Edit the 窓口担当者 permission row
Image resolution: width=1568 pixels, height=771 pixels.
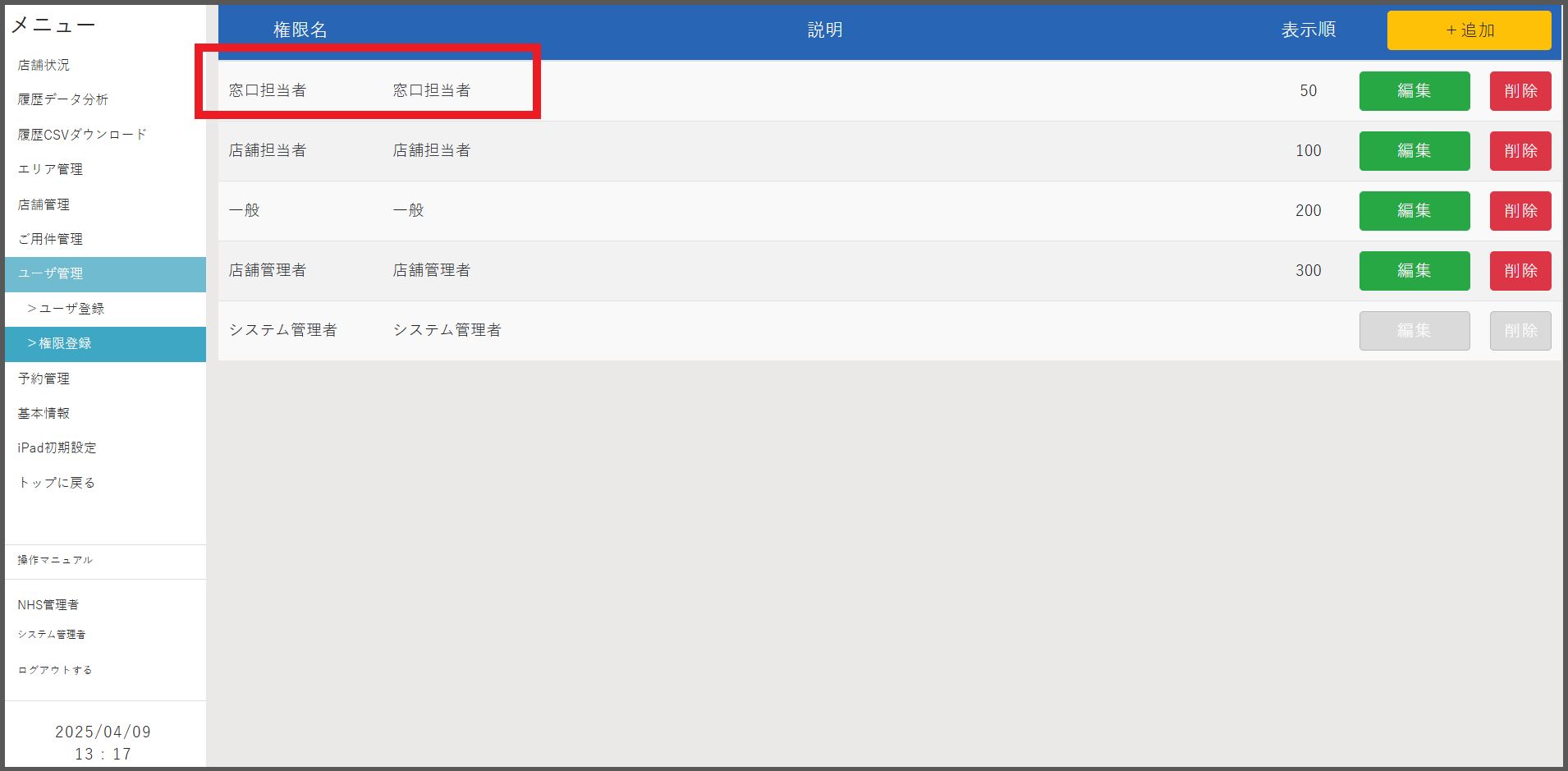1414,91
